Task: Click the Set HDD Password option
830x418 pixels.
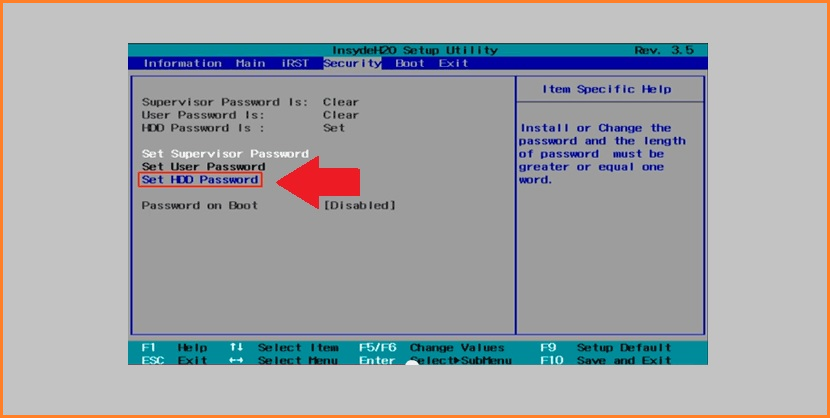Action: coord(200,180)
